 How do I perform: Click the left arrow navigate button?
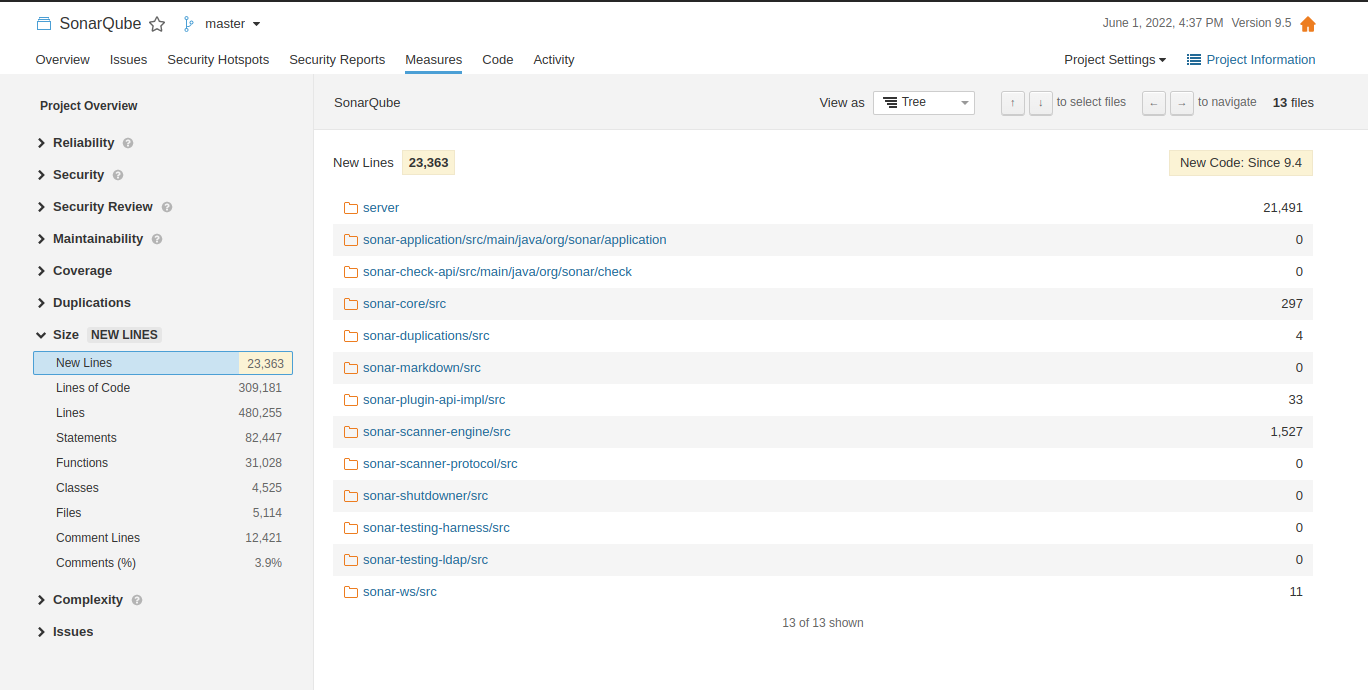click(x=1154, y=103)
